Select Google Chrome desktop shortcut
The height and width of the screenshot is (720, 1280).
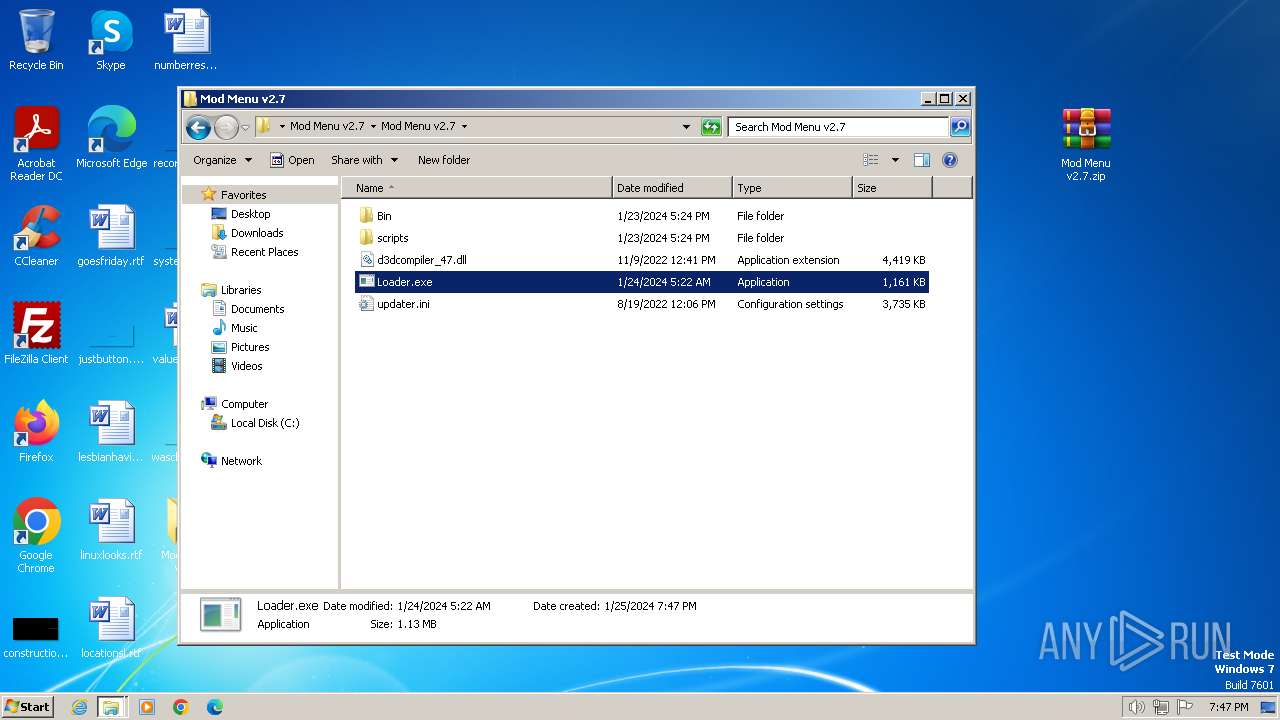36,535
